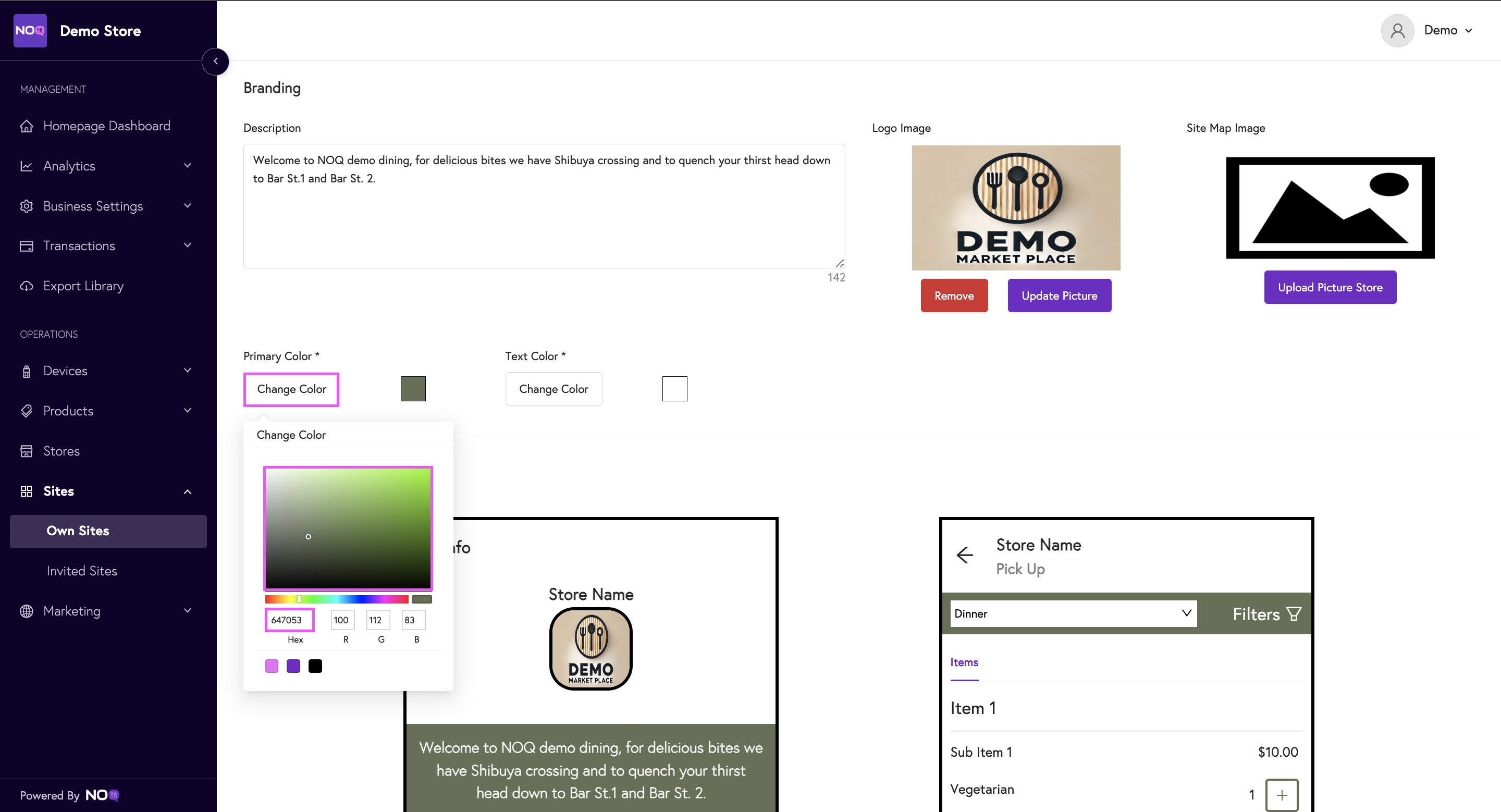The height and width of the screenshot is (812, 1501).
Task: Click the Filters funnel icon
Action: 1294,614
